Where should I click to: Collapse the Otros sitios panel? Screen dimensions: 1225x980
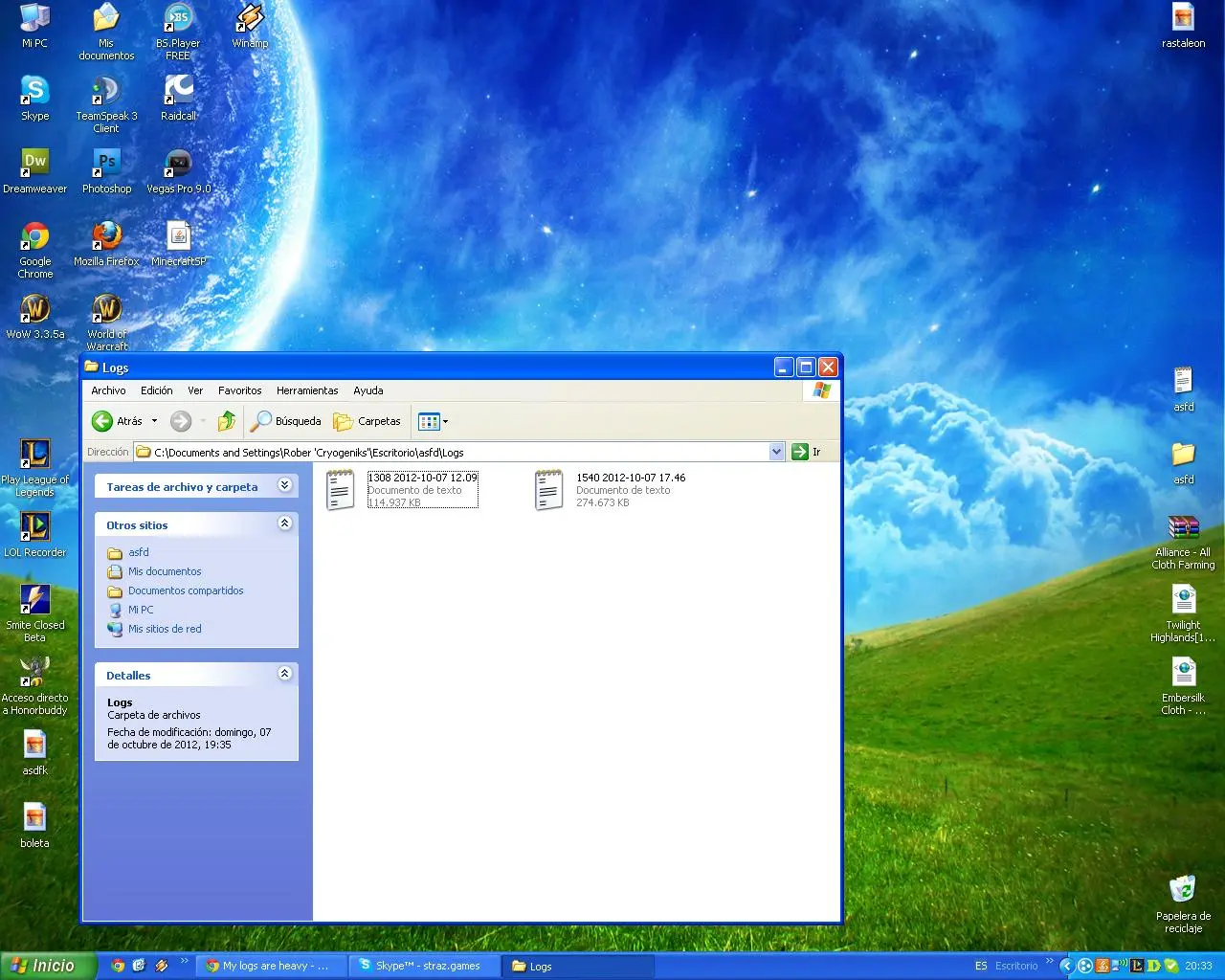tap(284, 523)
